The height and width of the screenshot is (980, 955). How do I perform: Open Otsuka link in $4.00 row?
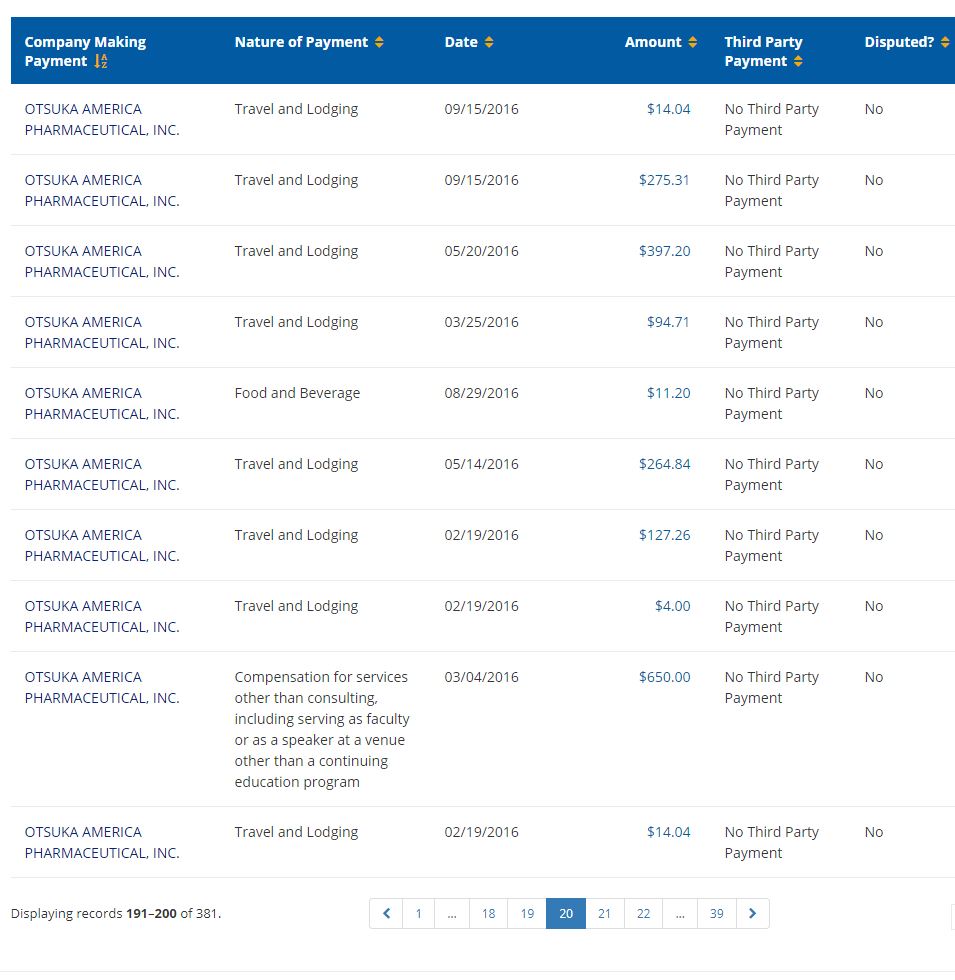point(102,616)
